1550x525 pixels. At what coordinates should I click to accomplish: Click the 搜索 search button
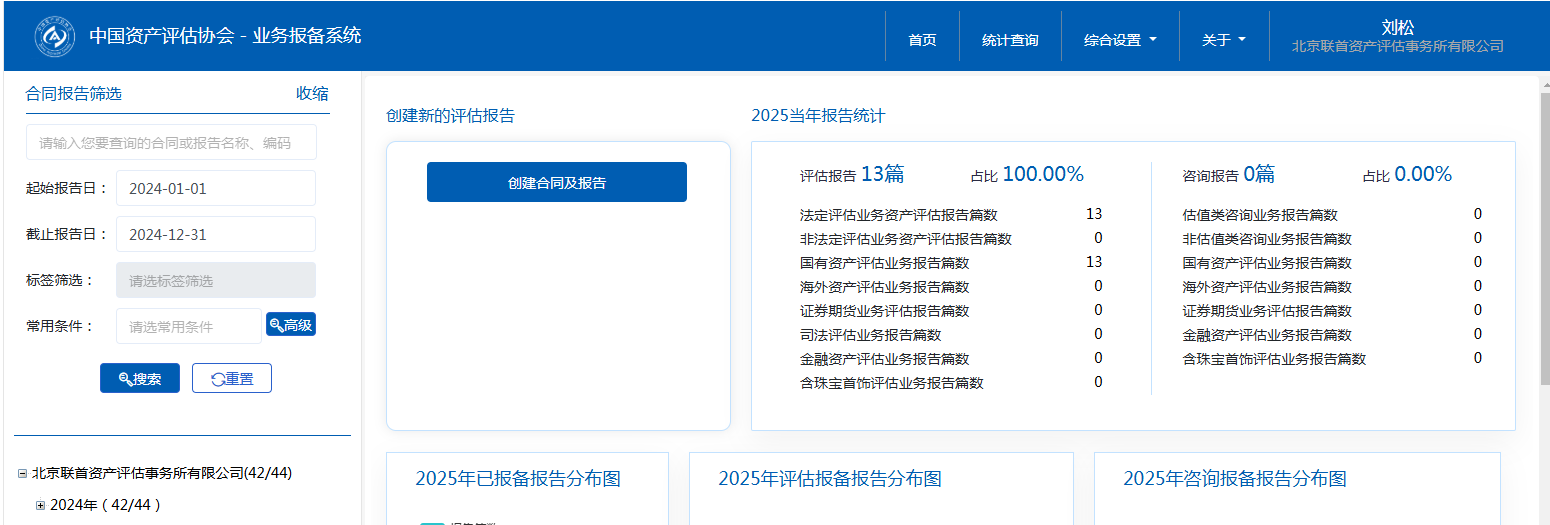click(140, 379)
